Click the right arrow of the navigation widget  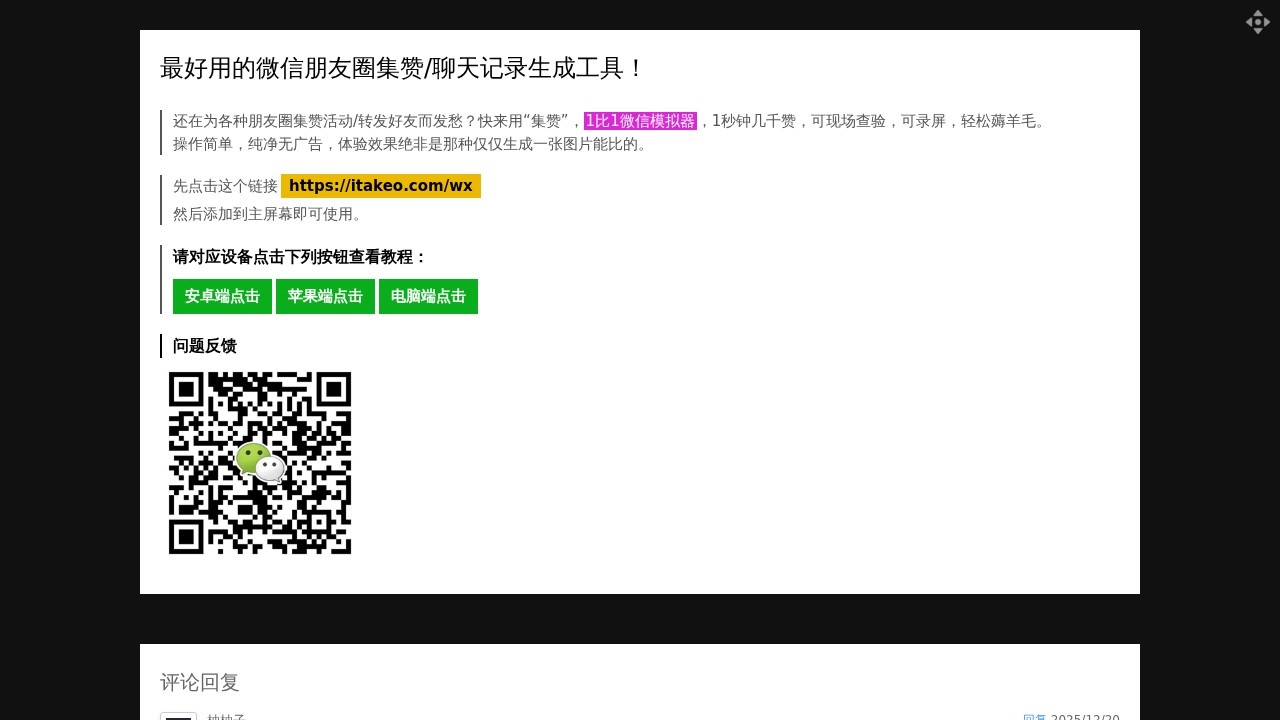pyautogui.click(x=1267, y=22)
